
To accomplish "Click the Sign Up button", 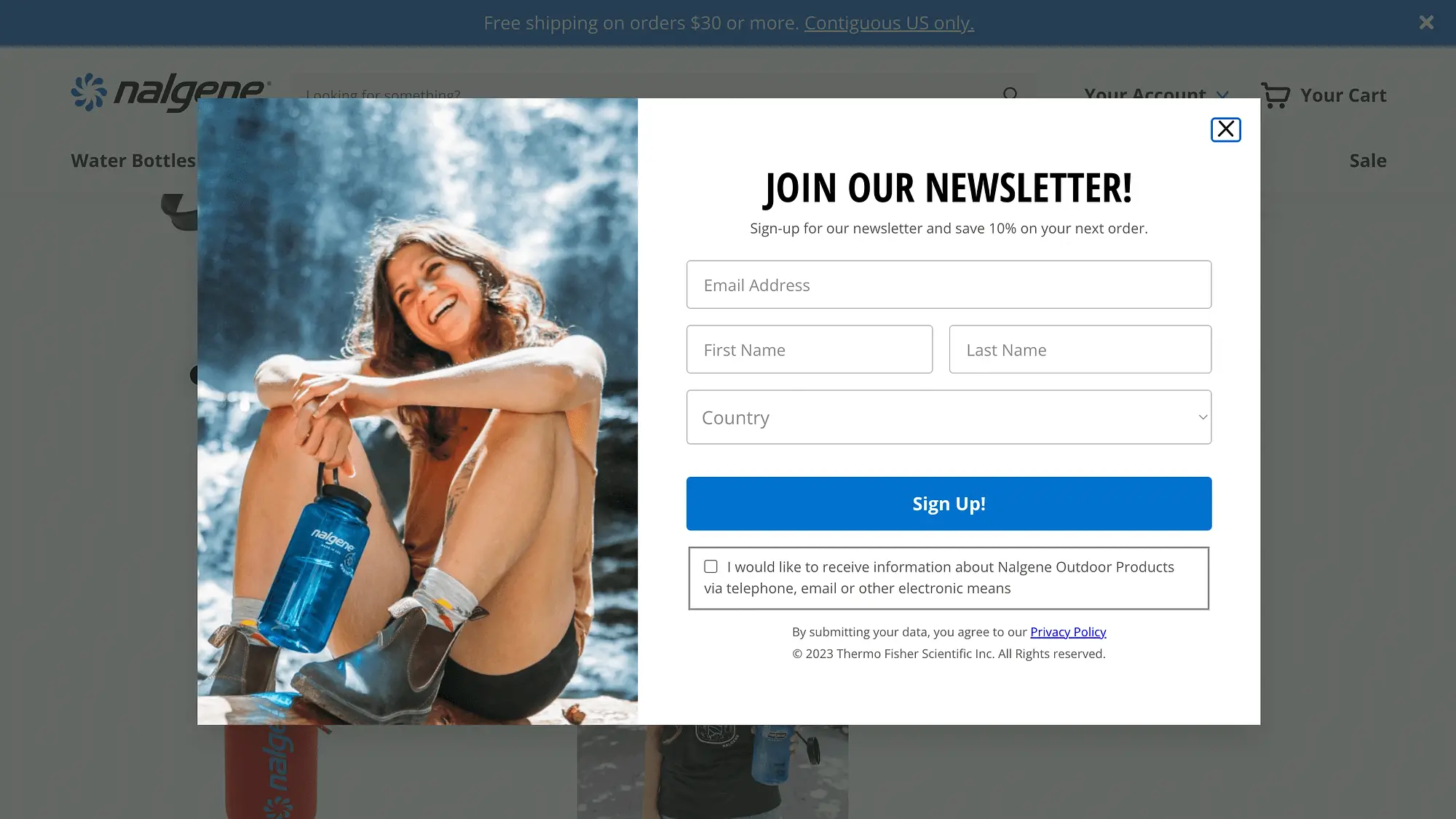I will click(x=949, y=503).
